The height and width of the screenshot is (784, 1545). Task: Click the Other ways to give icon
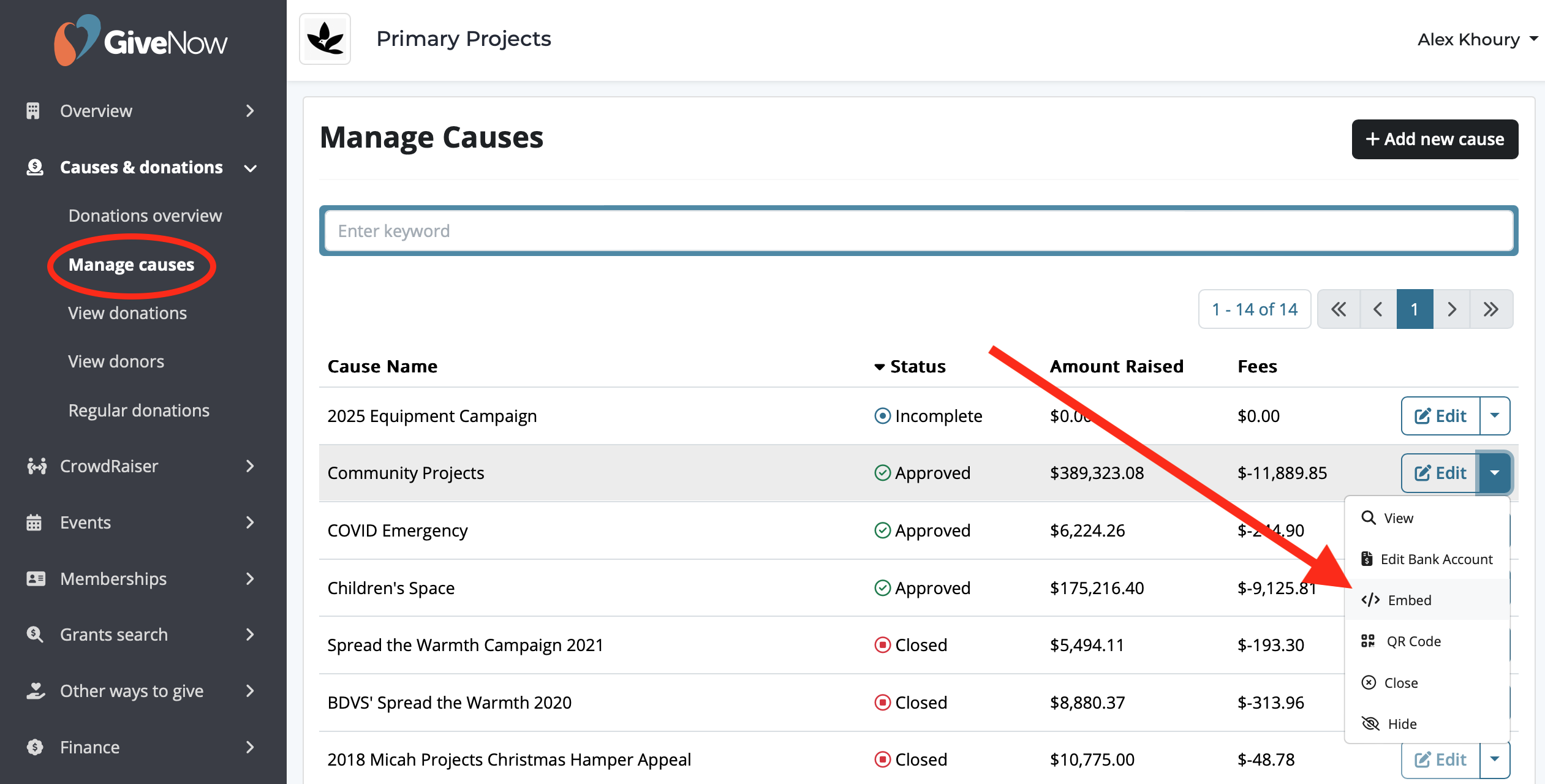[36, 691]
